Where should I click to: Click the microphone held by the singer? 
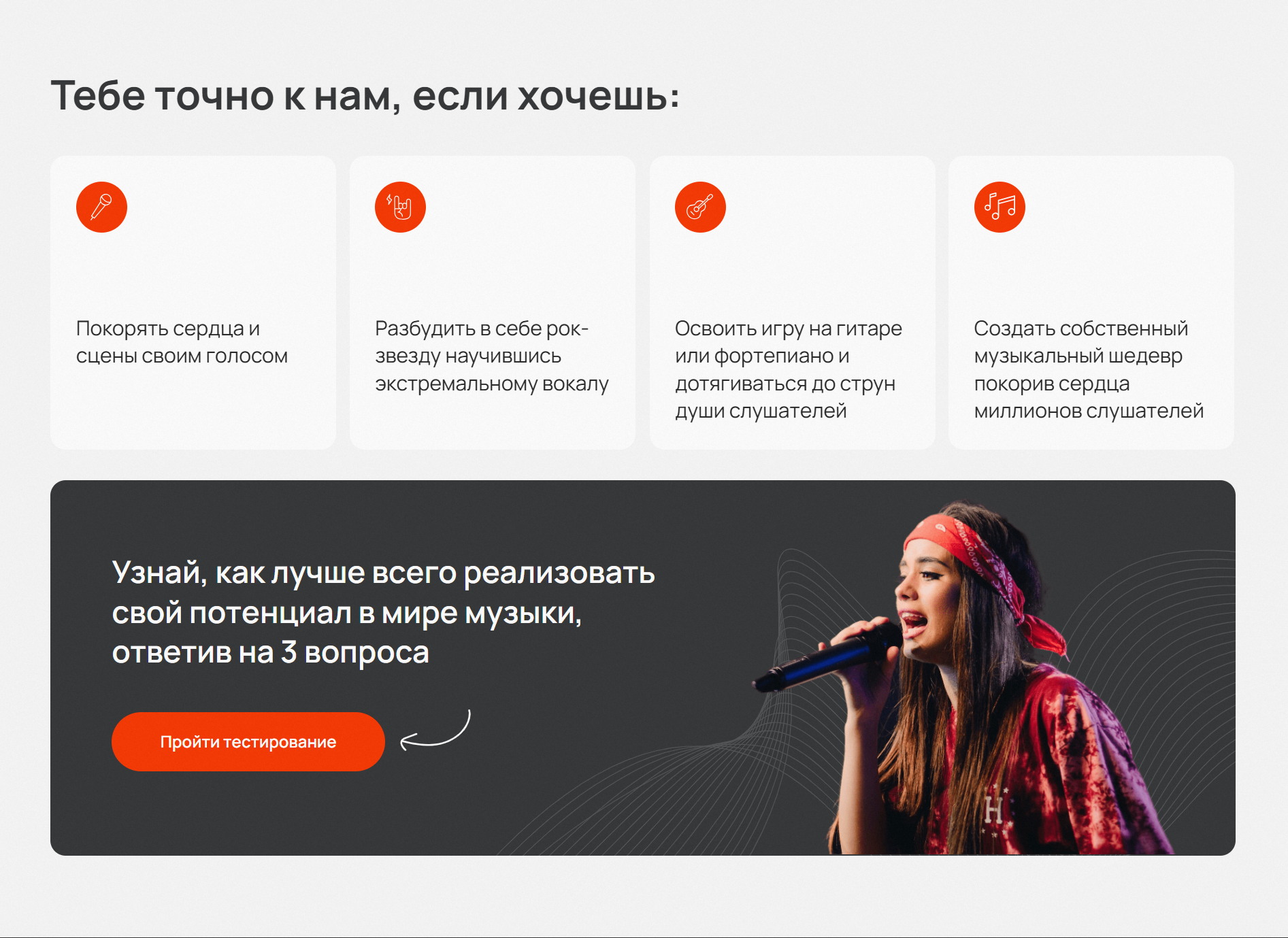827,656
